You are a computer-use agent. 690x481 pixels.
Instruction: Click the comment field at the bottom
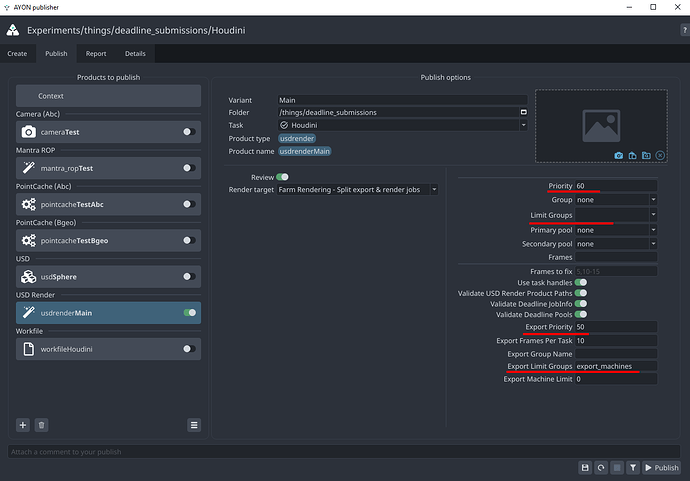344,452
